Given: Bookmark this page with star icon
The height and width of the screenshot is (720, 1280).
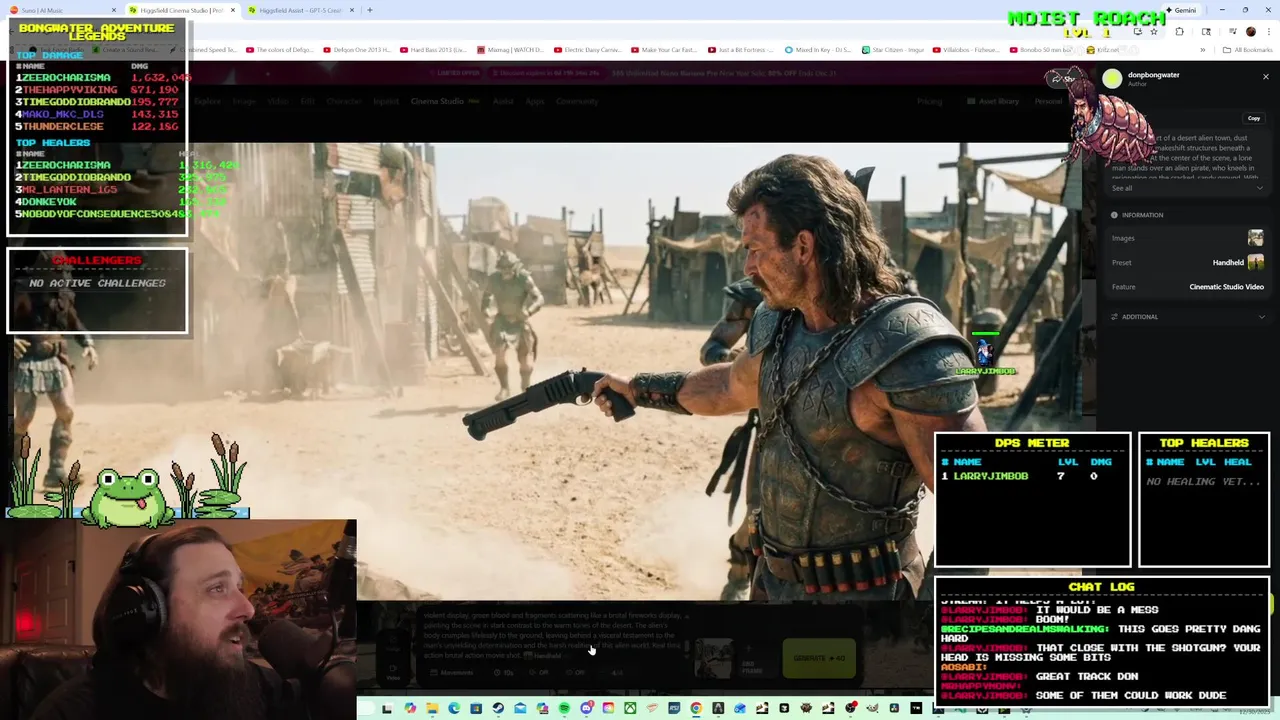Looking at the screenshot, I should point(1154,31).
